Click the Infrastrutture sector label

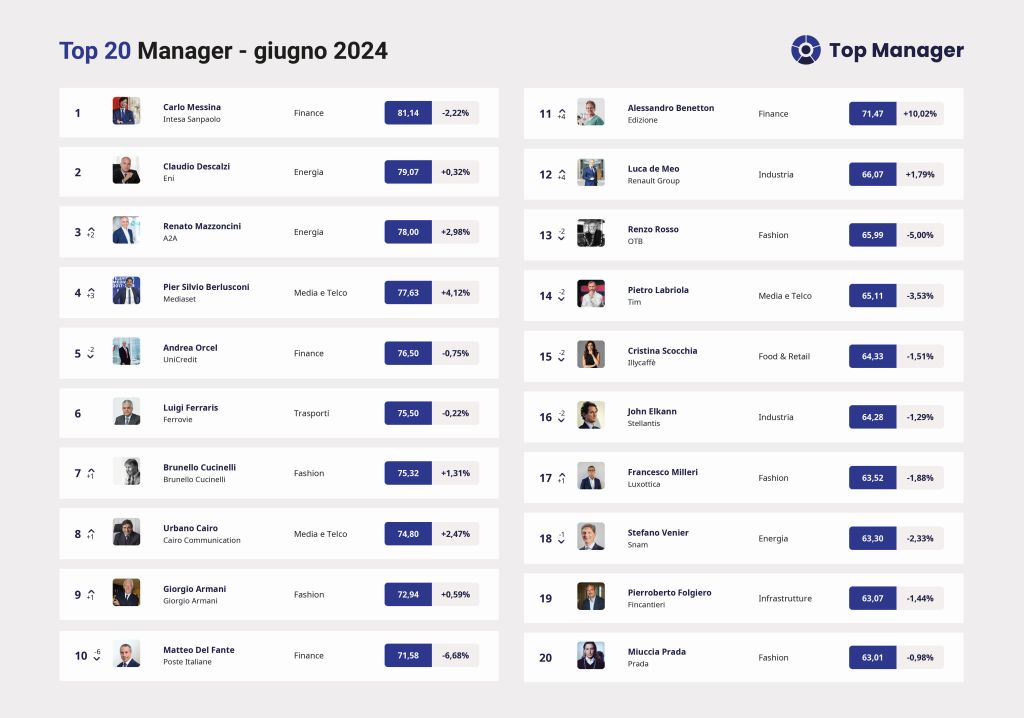point(785,598)
